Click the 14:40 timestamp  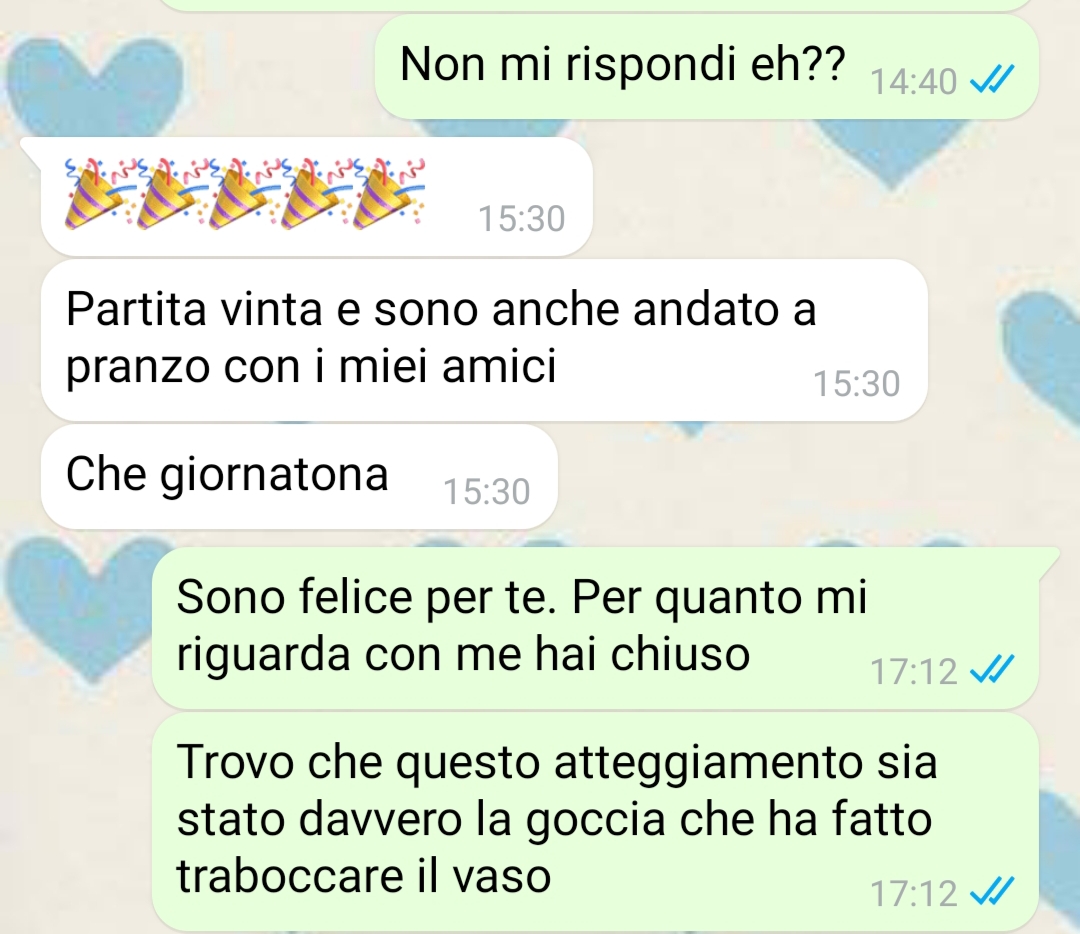coord(913,82)
